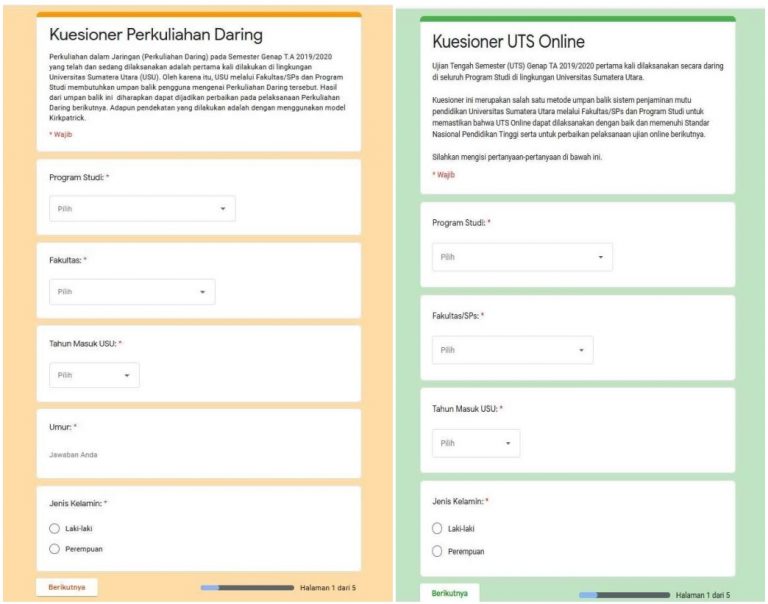
Task: Click Tahun Masuk USU dropdown arrow in UTS Online form
Action: (x=508, y=443)
